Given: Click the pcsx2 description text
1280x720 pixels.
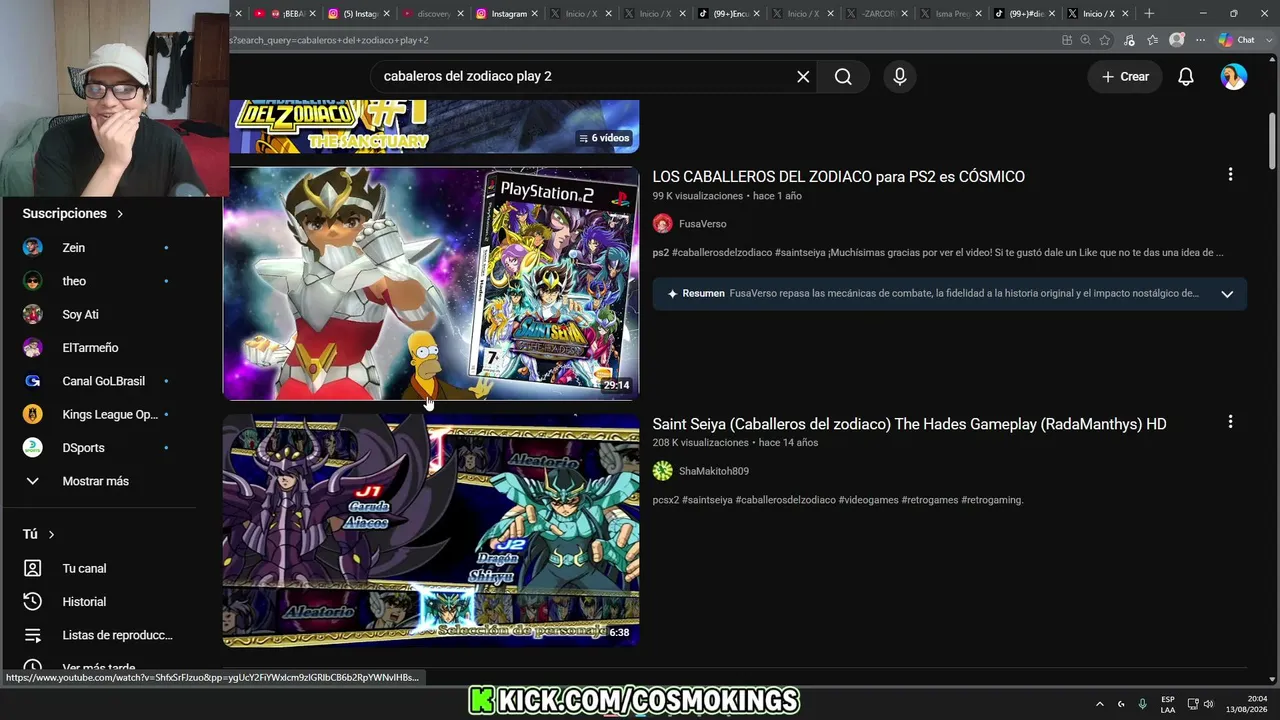Looking at the screenshot, I should [665, 500].
